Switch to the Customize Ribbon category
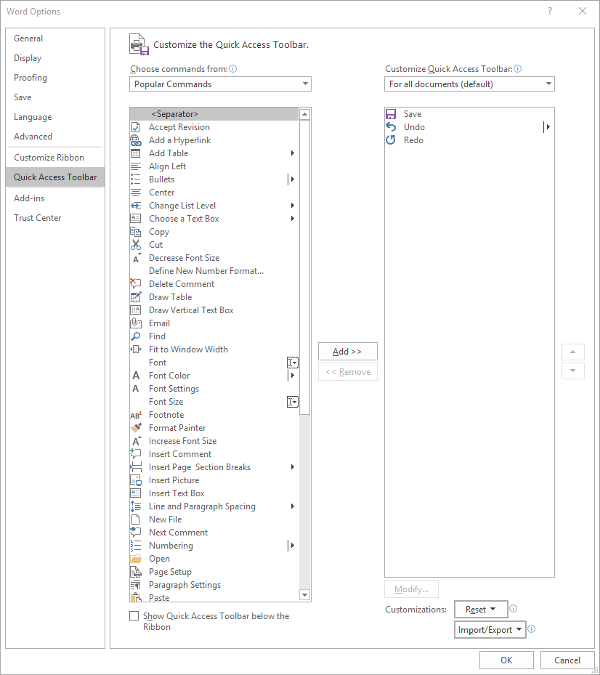600x675 pixels. 49,158
